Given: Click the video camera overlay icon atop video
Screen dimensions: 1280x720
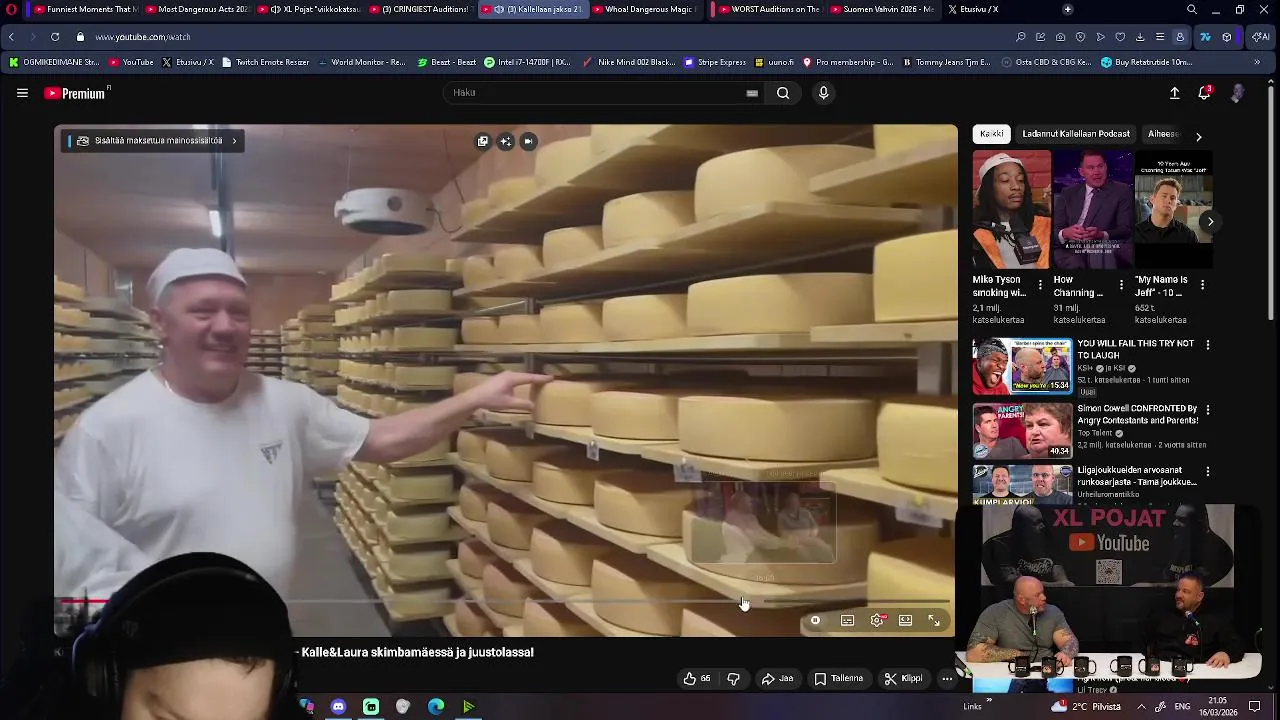Looking at the screenshot, I should click(528, 142).
